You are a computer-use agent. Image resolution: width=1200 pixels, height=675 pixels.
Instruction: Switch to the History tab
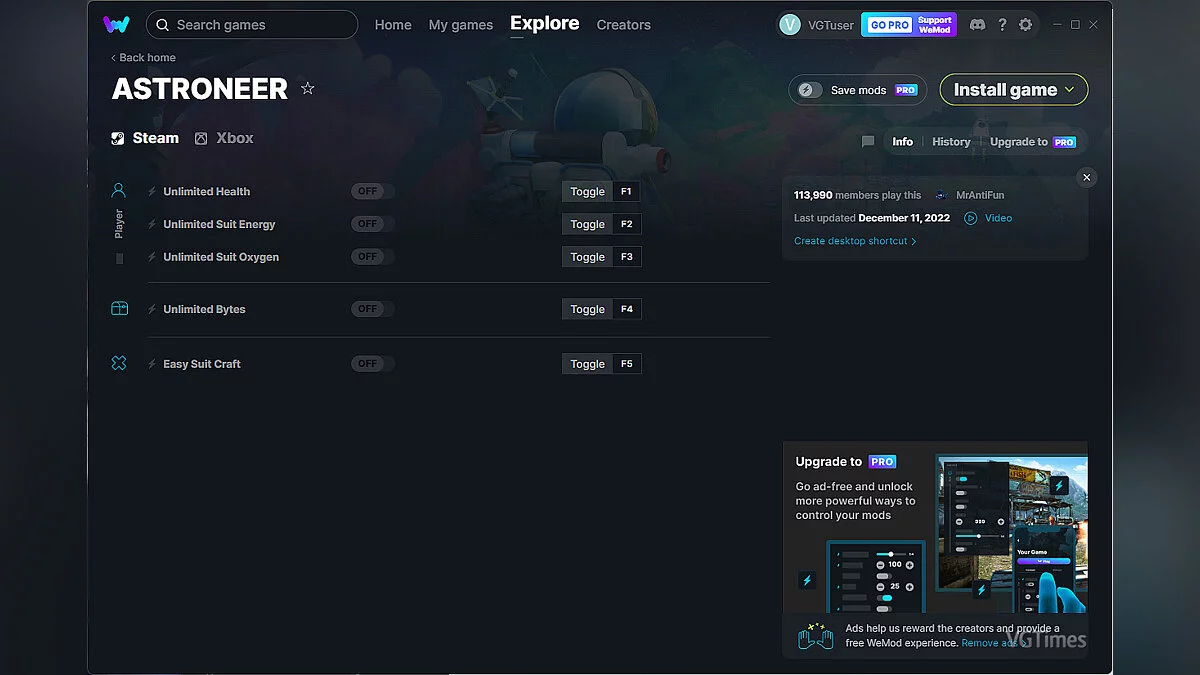[951, 142]
